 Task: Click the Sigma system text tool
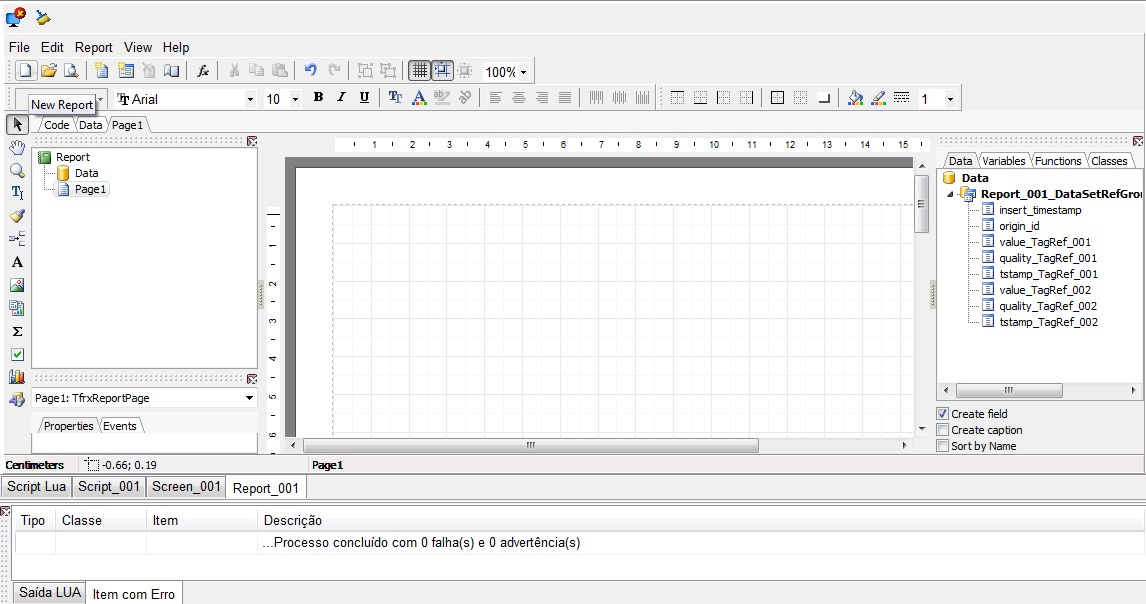click(x=17, y=331)
